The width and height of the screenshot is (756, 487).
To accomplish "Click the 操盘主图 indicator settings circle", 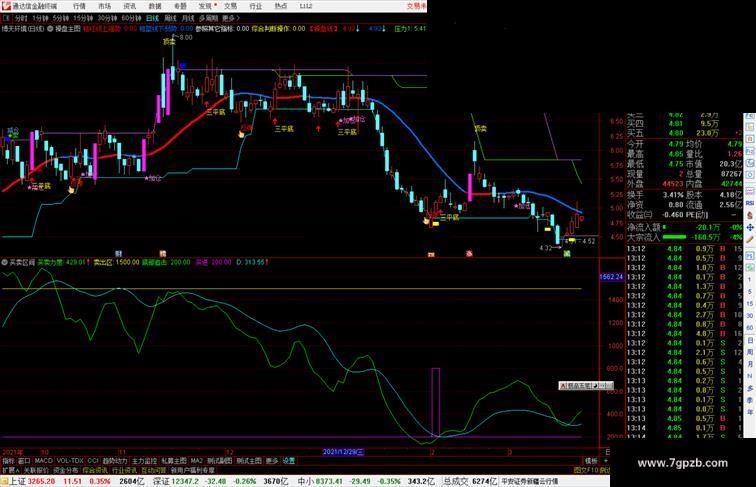I will pos(50,29).
